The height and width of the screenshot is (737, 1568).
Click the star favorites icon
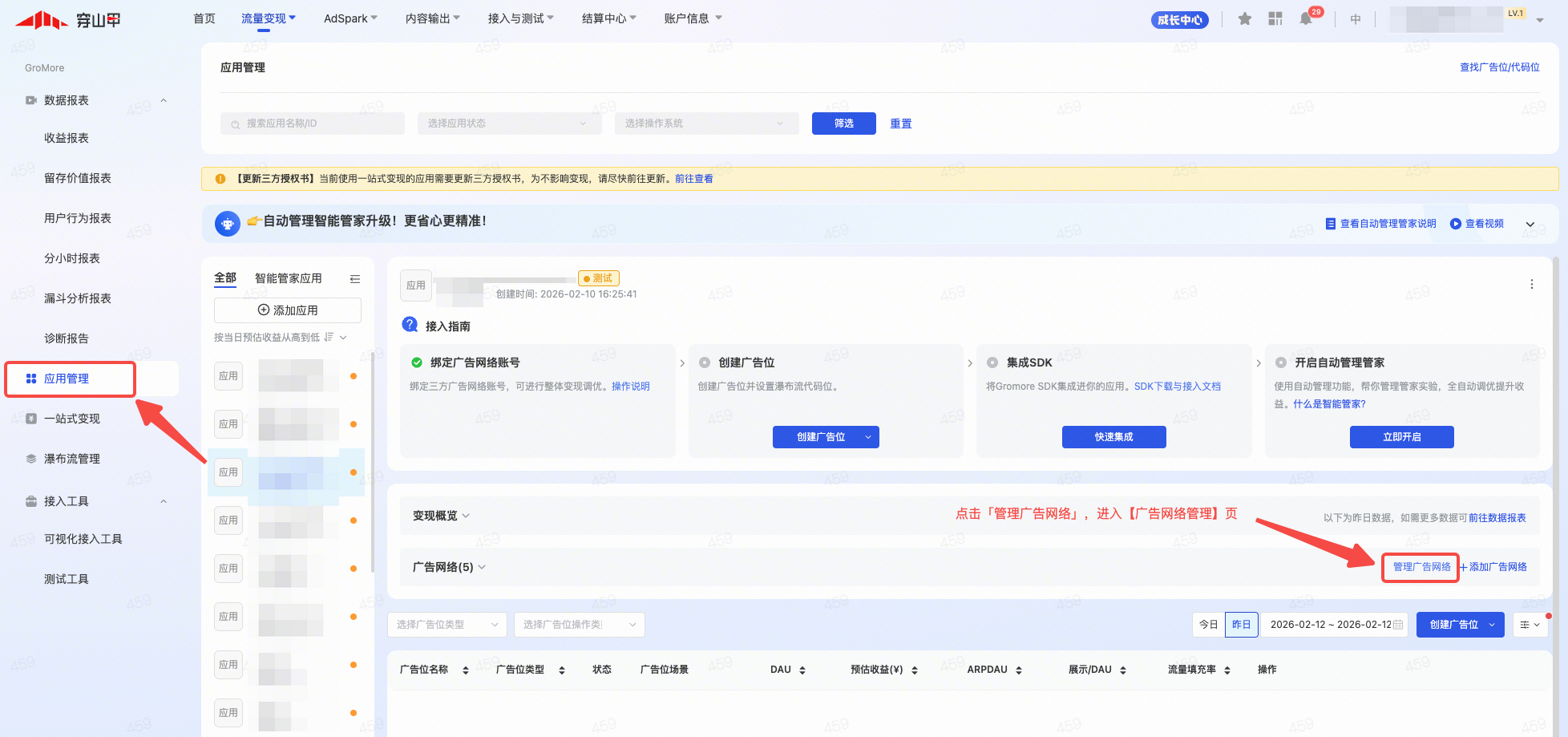(x=1244, y=18)
